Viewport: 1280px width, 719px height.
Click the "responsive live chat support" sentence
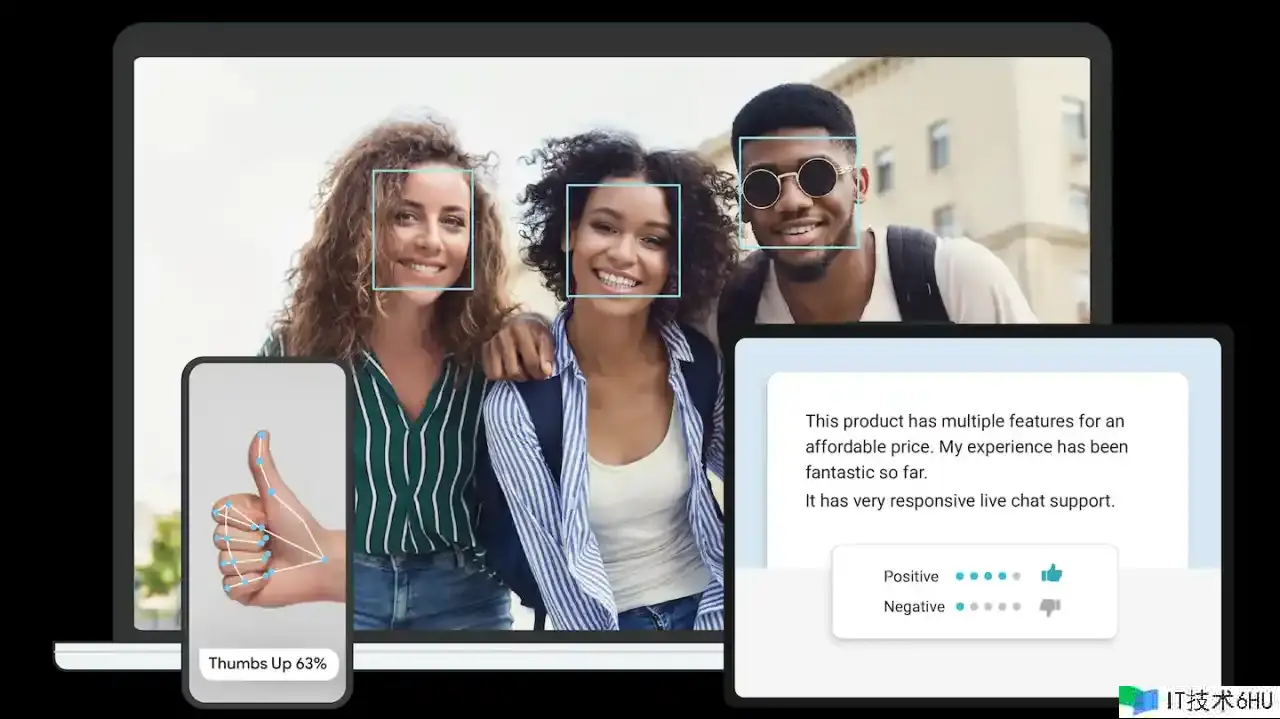point(960,501)
